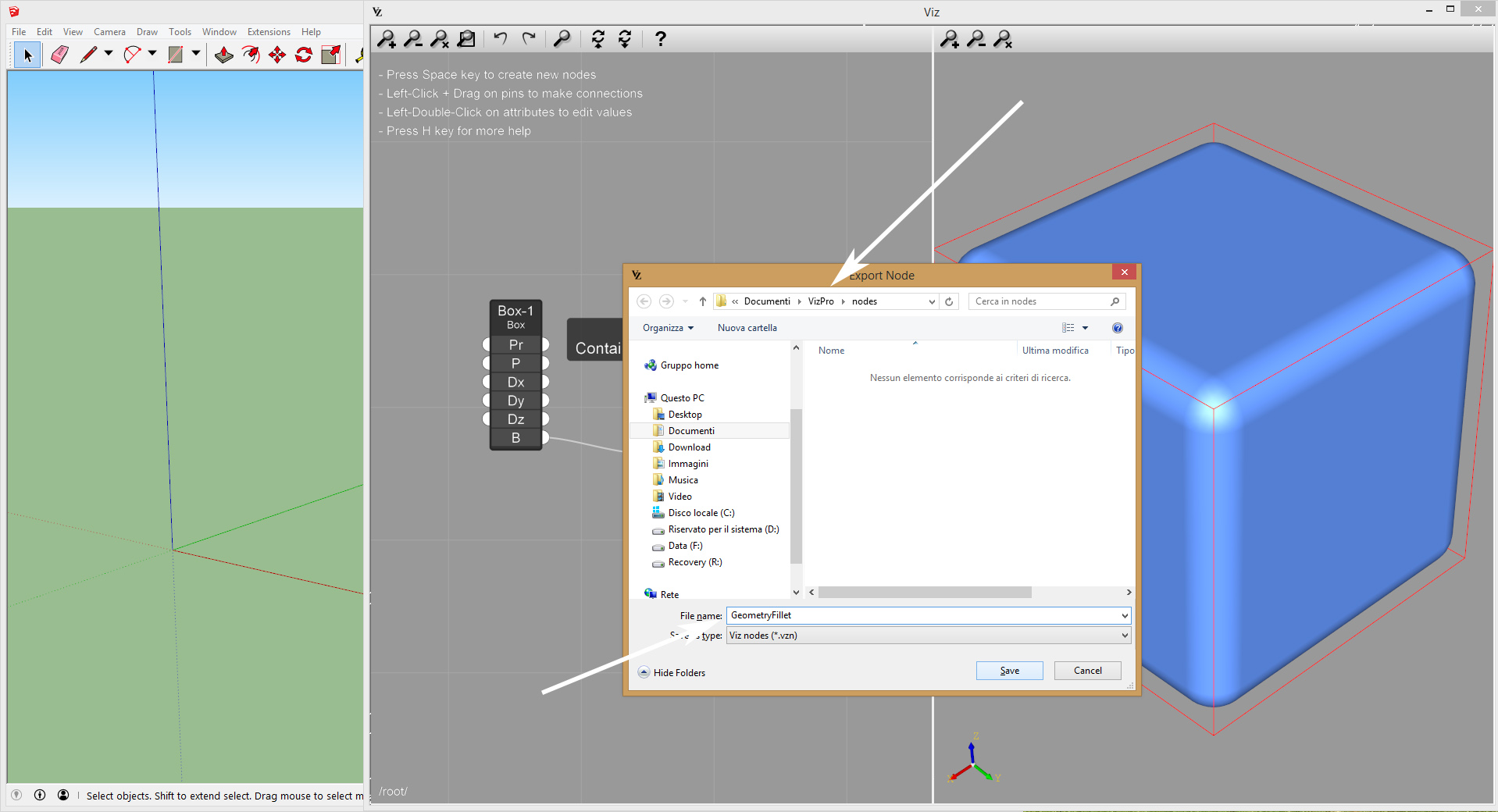Viewport: 1498px width, 812px height.
Task: Click the Save button
Action: (1009, 671)
